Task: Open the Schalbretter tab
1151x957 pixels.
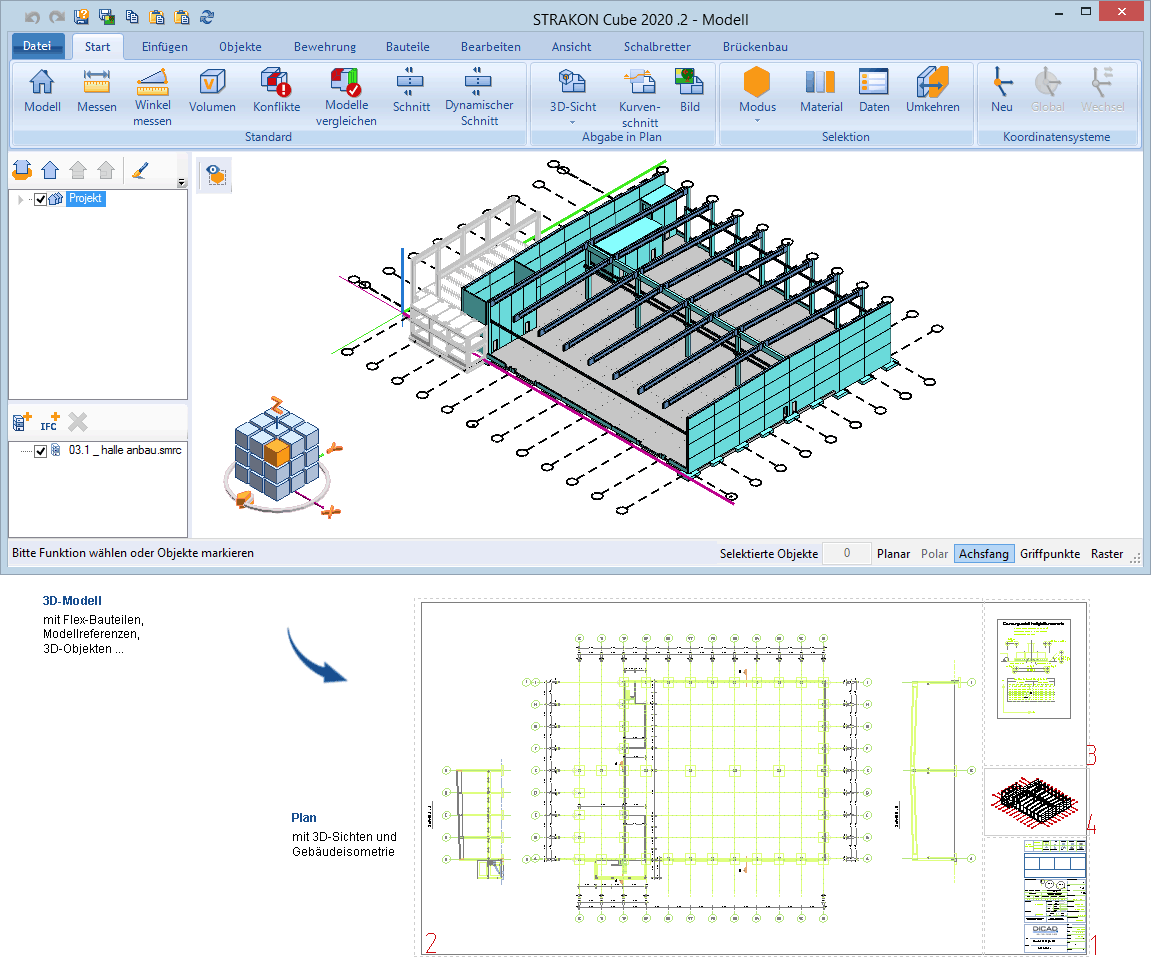Action: 657,47
